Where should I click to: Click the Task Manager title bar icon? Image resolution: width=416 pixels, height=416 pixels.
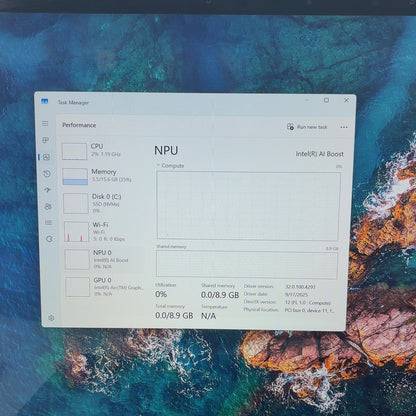tap(45, 101)
